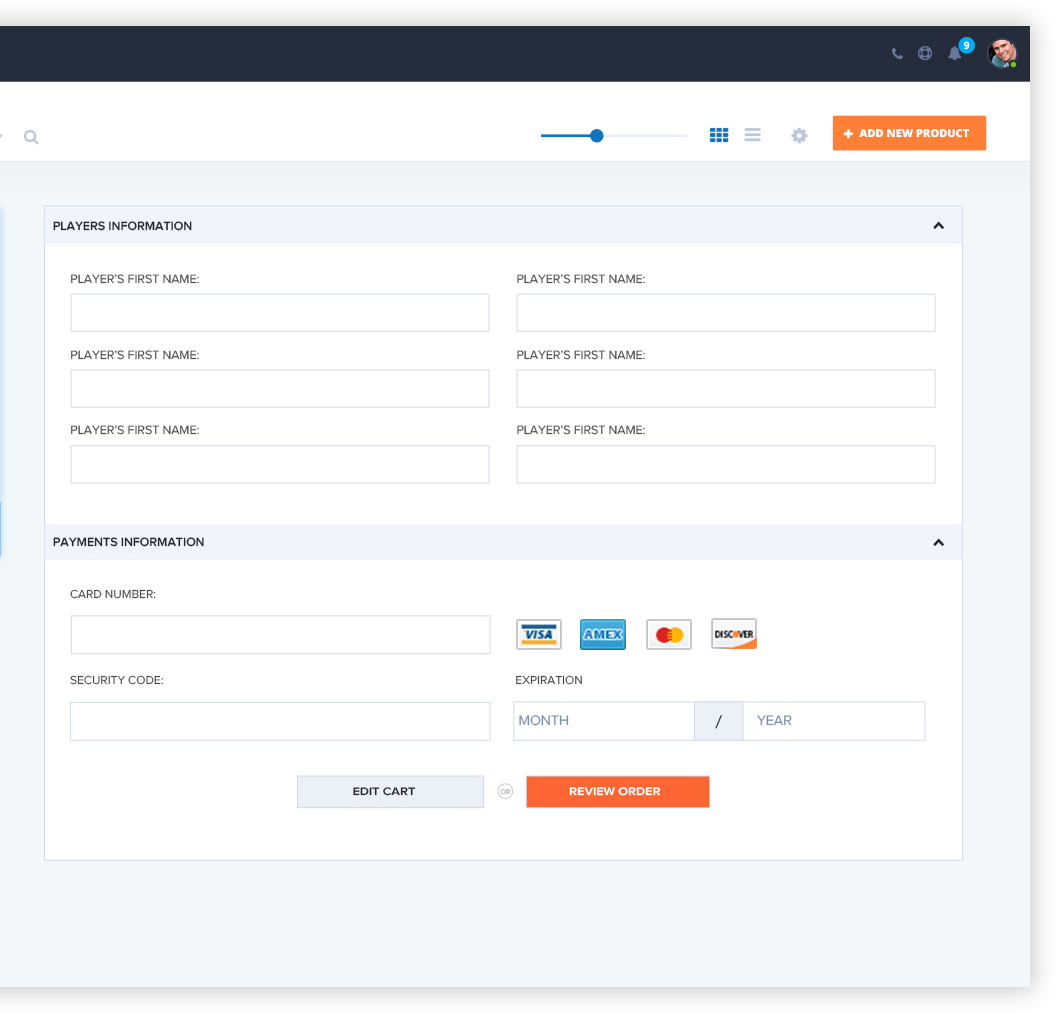Click the Review Order button

click(x=618, y=791)
